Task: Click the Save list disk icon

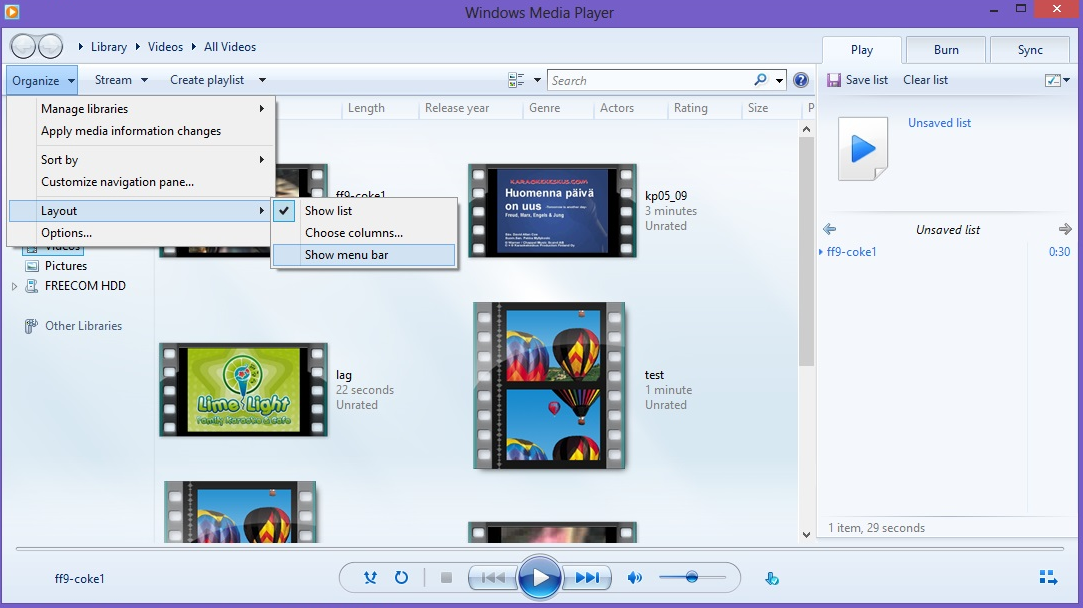Action: [833, 80]
